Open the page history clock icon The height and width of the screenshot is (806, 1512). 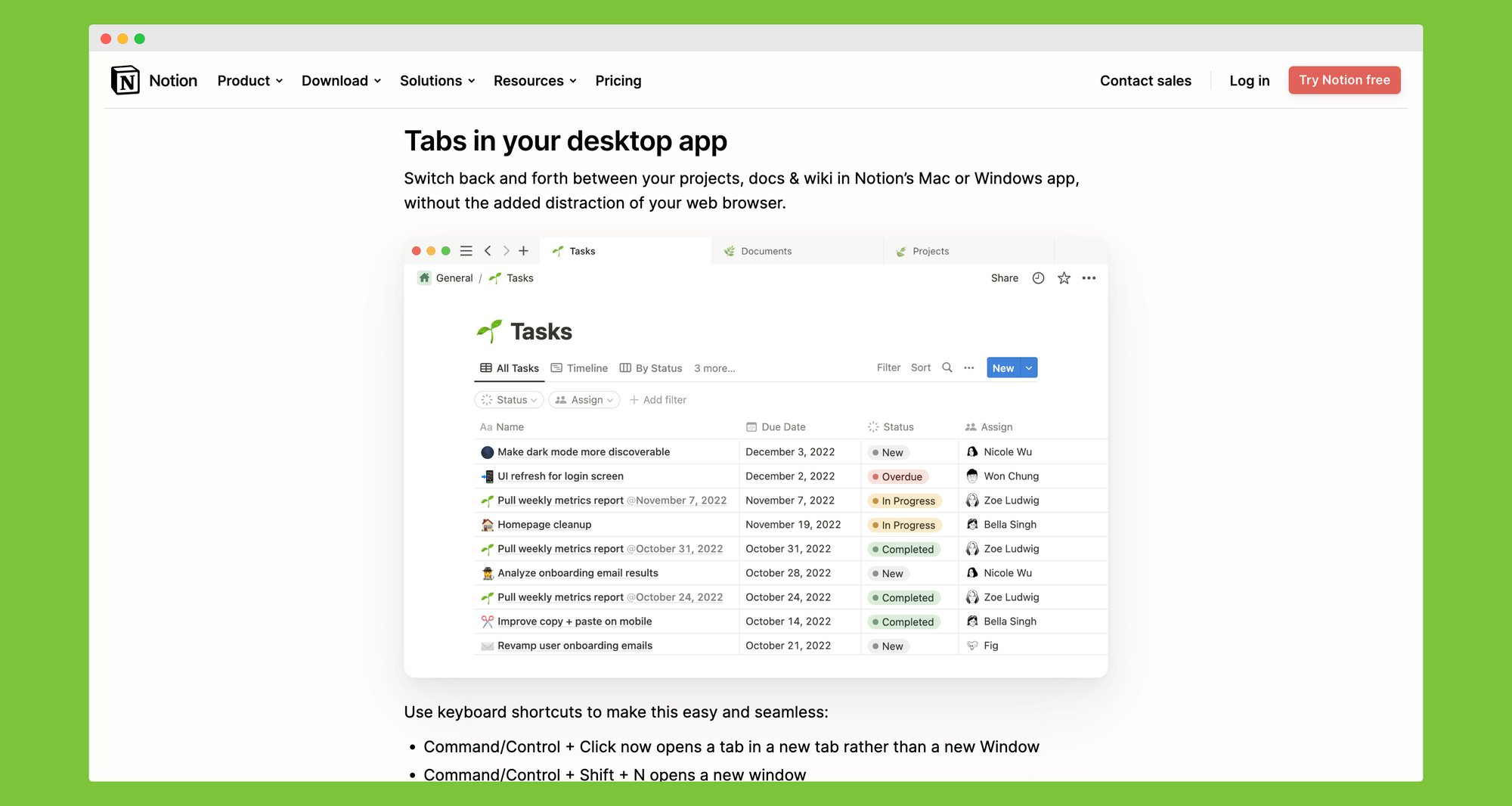(x=1039, y=278)
